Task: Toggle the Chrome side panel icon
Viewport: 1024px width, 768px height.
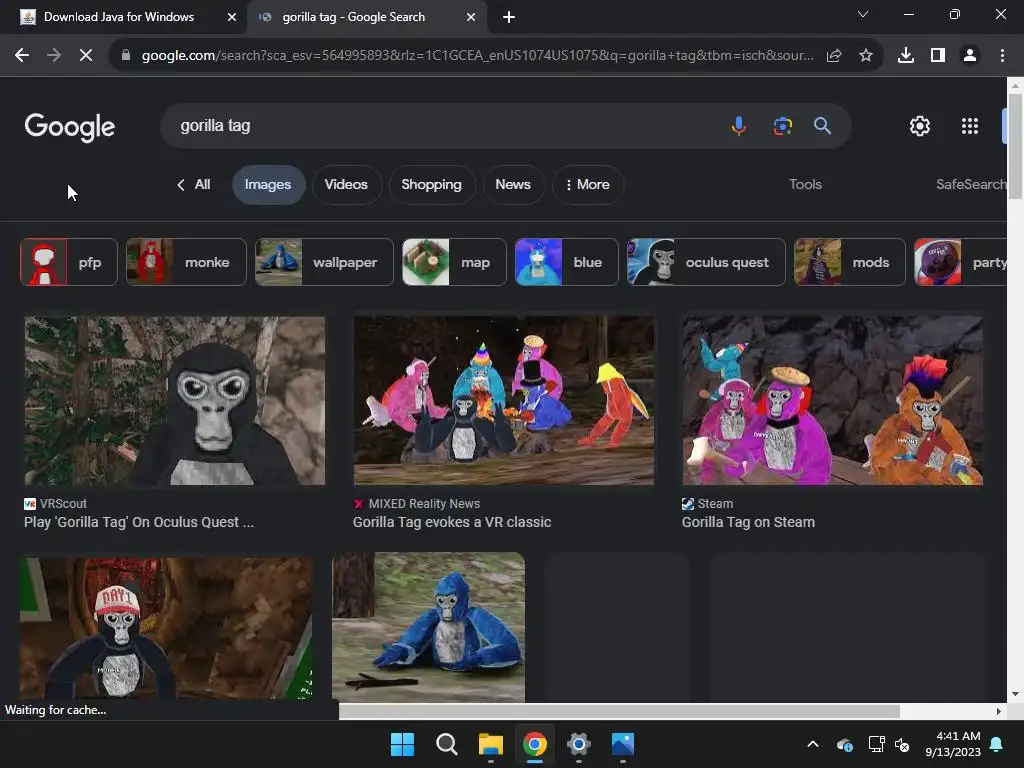Action: pos(937,56)
